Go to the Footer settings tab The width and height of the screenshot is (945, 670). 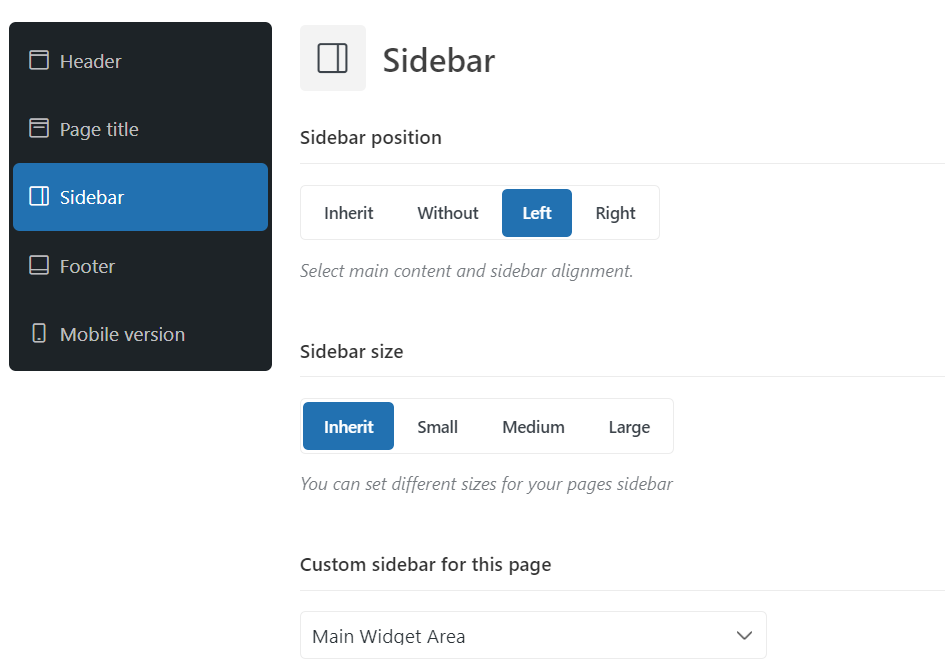pos(140,265)
